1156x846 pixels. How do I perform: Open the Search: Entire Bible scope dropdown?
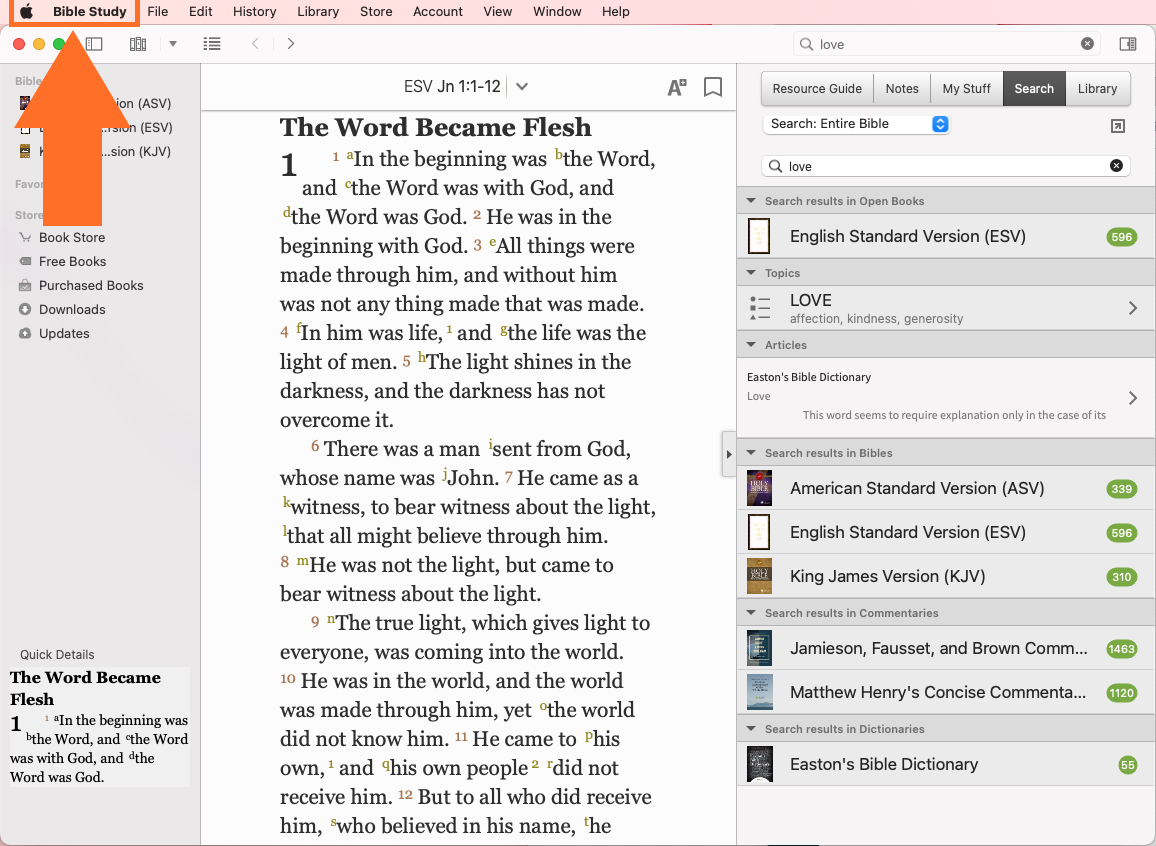pos(856,124)
